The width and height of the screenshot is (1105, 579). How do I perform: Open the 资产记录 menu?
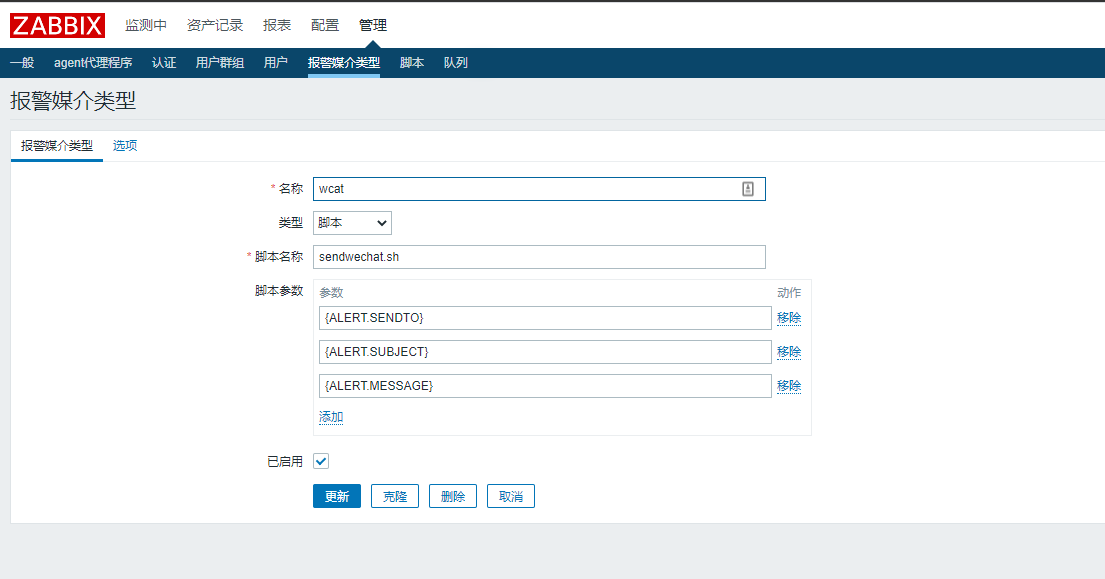click(x=215, y=25)
